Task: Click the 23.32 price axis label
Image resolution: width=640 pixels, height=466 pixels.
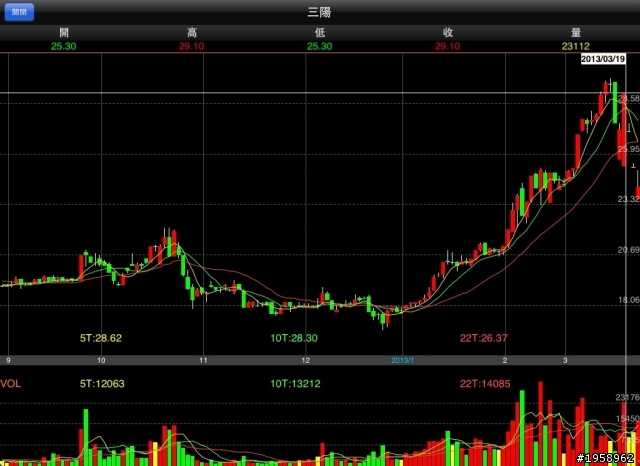Action: click(x=629, y=199)
